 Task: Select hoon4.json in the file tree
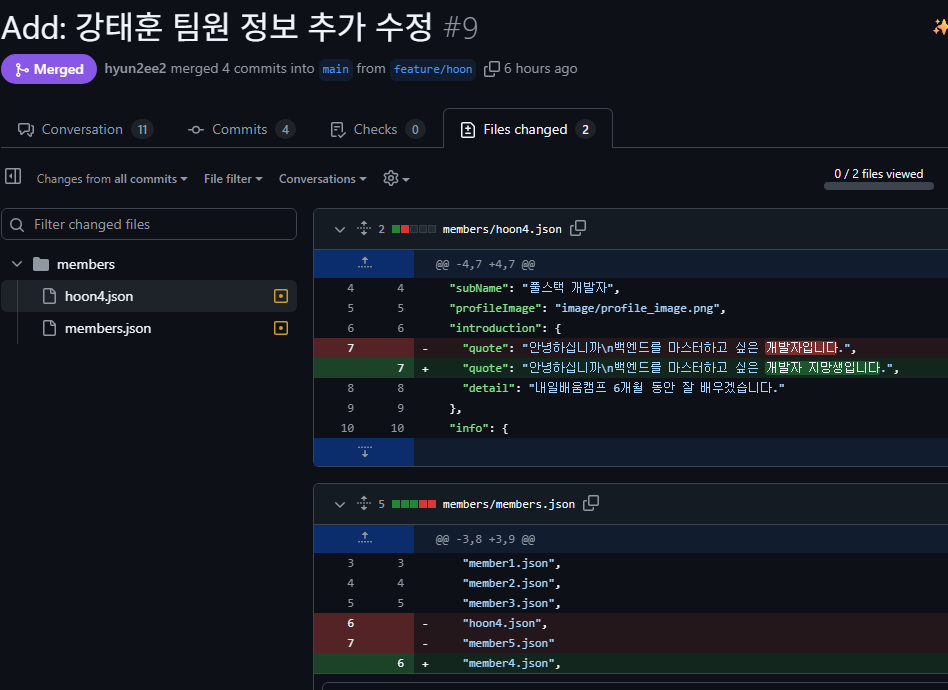point(149,296)
